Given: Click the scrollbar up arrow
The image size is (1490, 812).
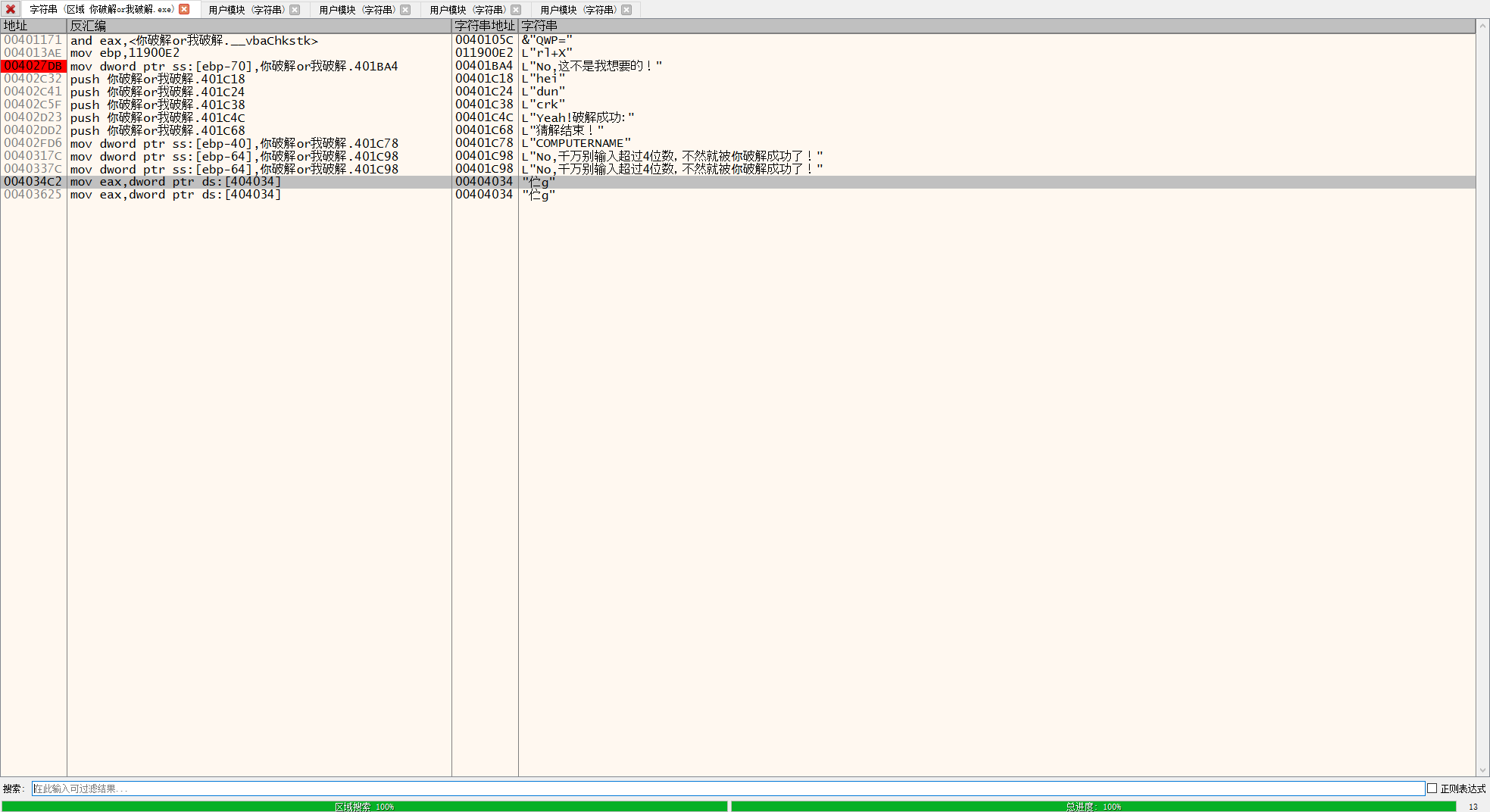Looking at the screenshot, I should point(1482,26).
